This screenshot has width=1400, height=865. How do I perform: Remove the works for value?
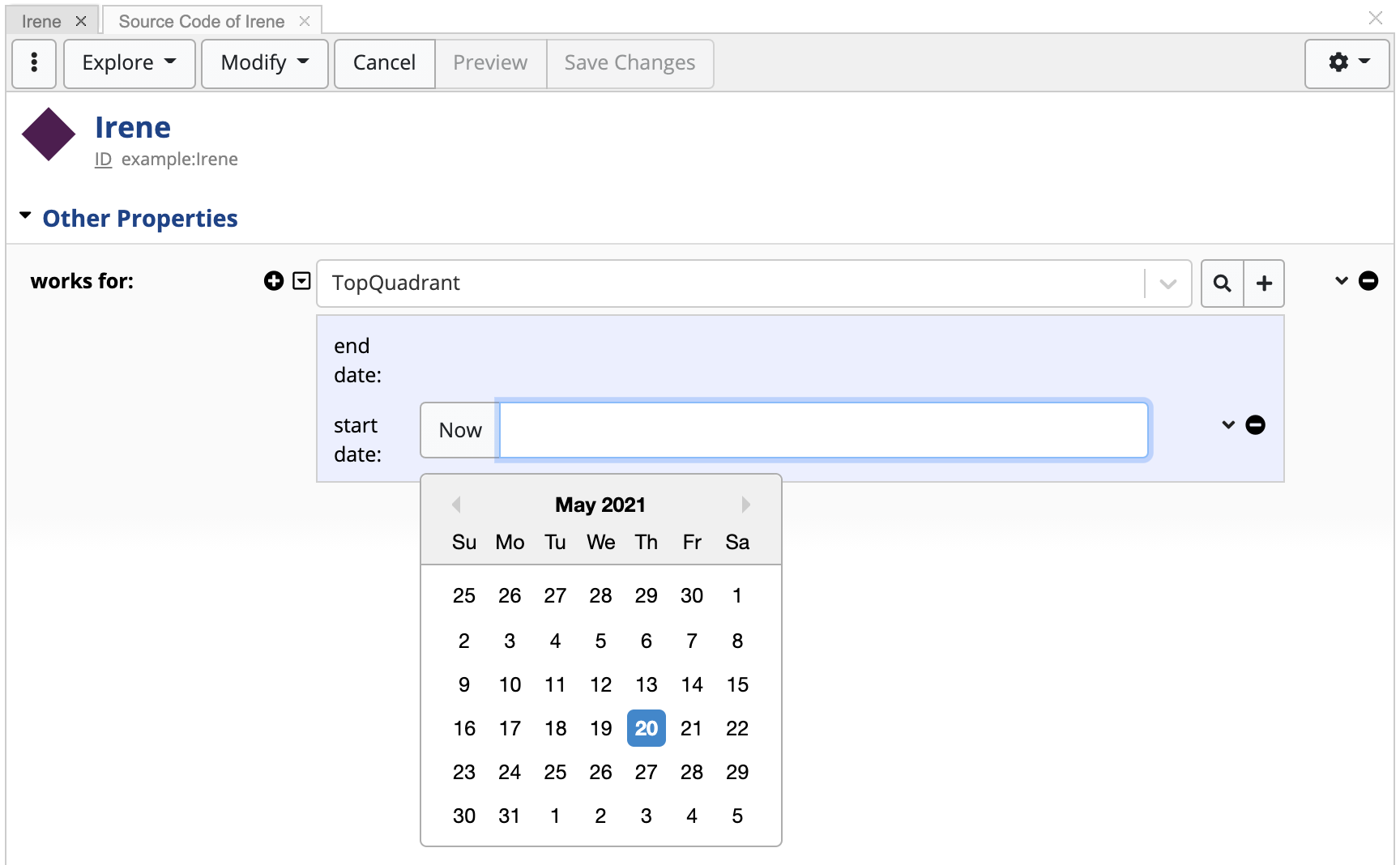(x=1368, y=281)
